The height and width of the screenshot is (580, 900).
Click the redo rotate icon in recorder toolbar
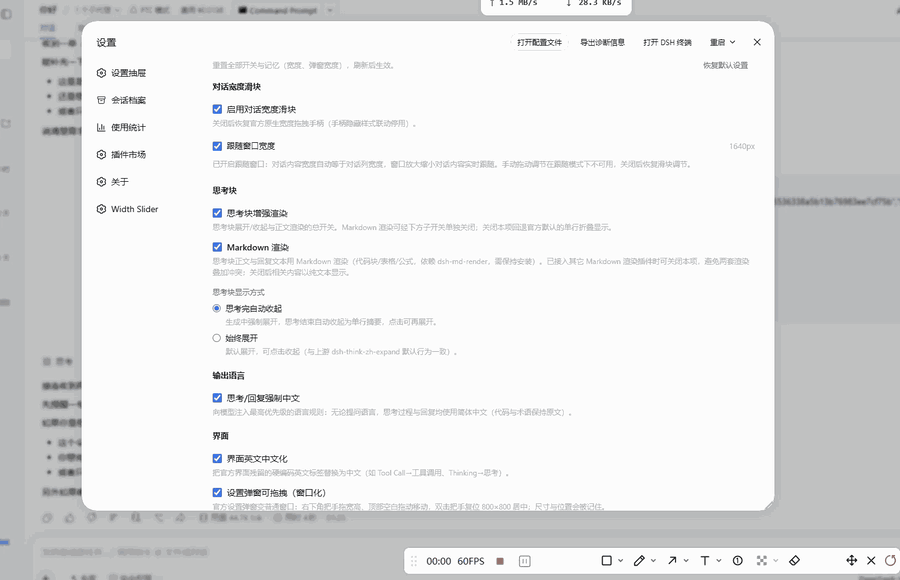(890, 560)
